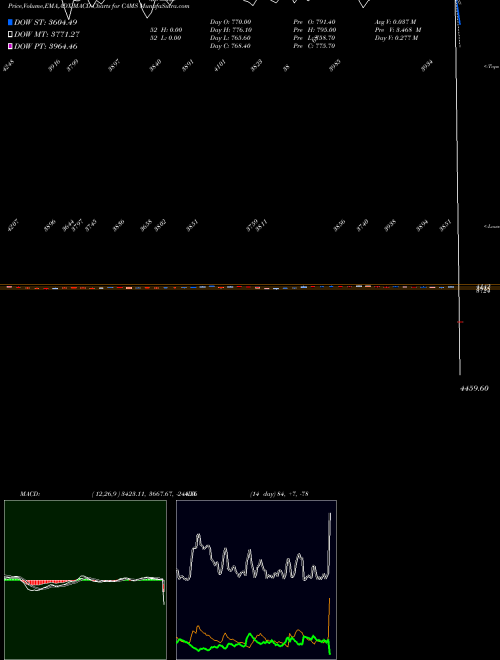Click the green line in the 14-day panel
Image resolution: width=500 pixels, height=660 pixels.
(253, 642)
